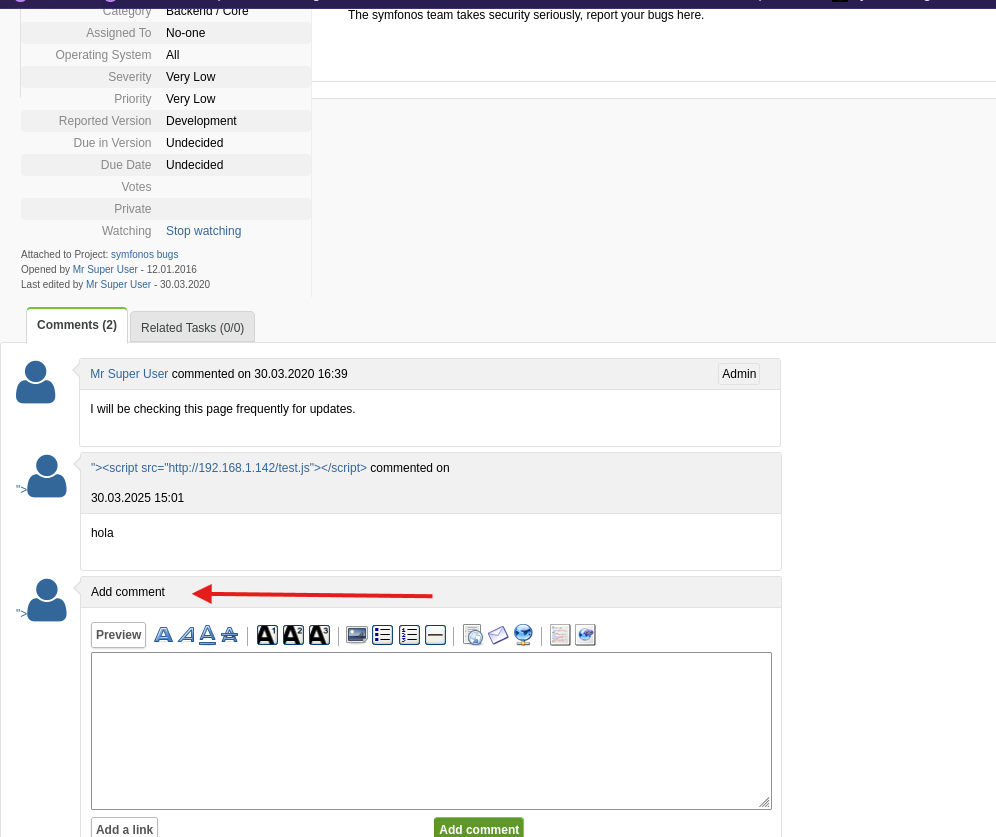
Task: Click the 'Severity' field label
Action: click(130, 77)
